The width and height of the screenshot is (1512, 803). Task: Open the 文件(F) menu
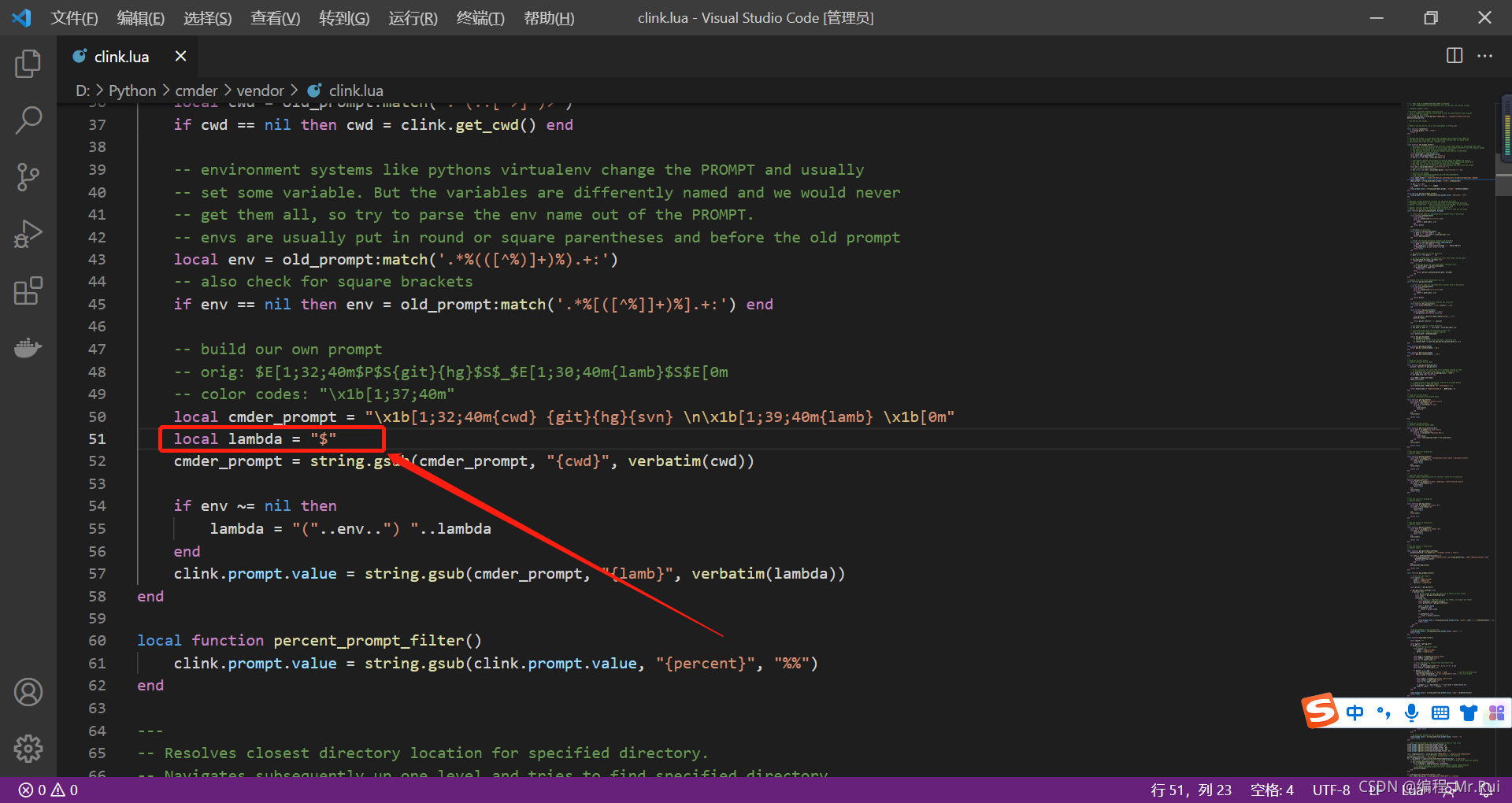pos(74,17)
